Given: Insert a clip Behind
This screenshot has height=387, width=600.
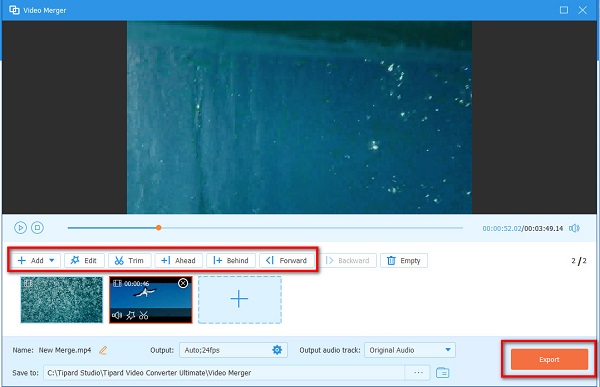Looking at the screenshot, I should [x=231, y=261].
